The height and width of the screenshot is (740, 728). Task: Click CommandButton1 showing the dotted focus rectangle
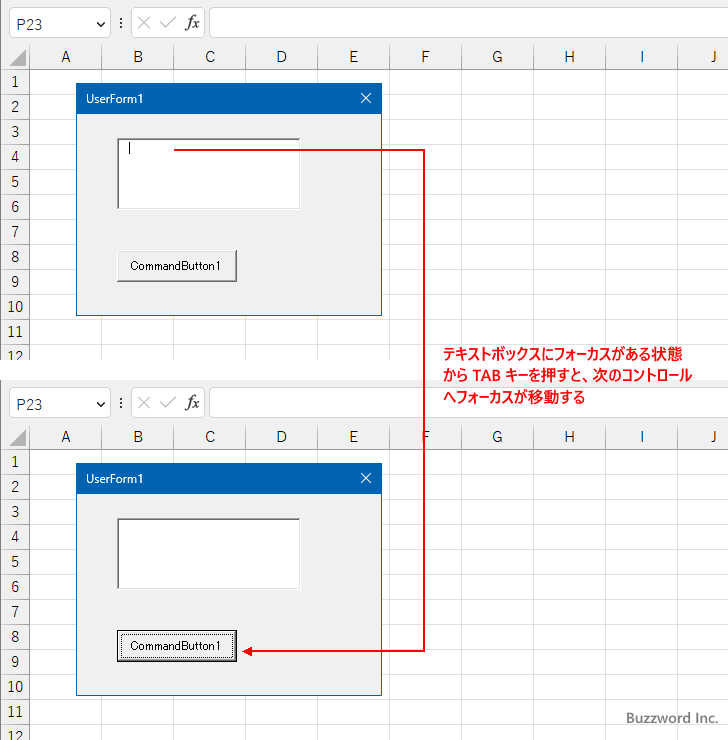[177, 646]
